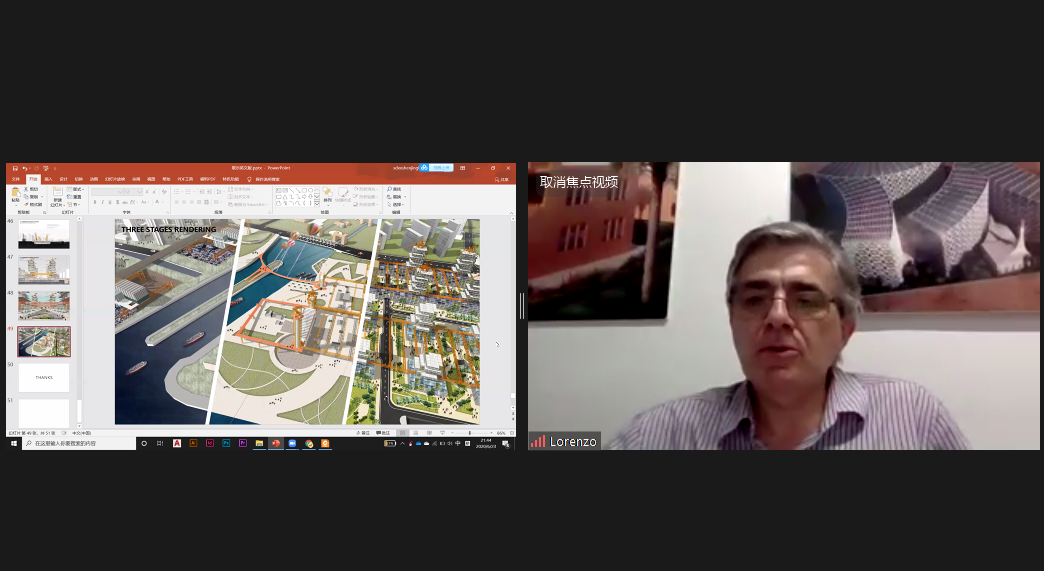This screenshot has width=1044, height=571.
Task: Open AutoCAD from the Windows taskbar
Action: click(x=177, y=443)
